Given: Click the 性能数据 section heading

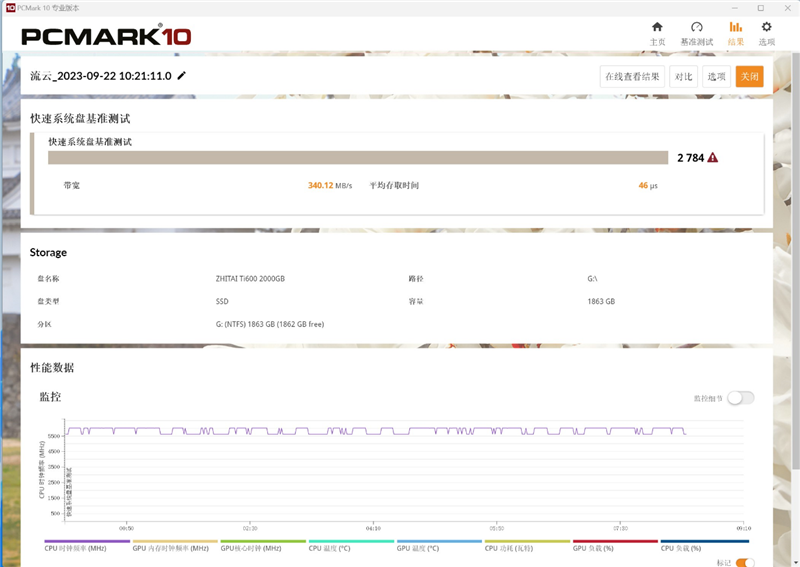Looking at the screenshot, I should click(52, 367).
